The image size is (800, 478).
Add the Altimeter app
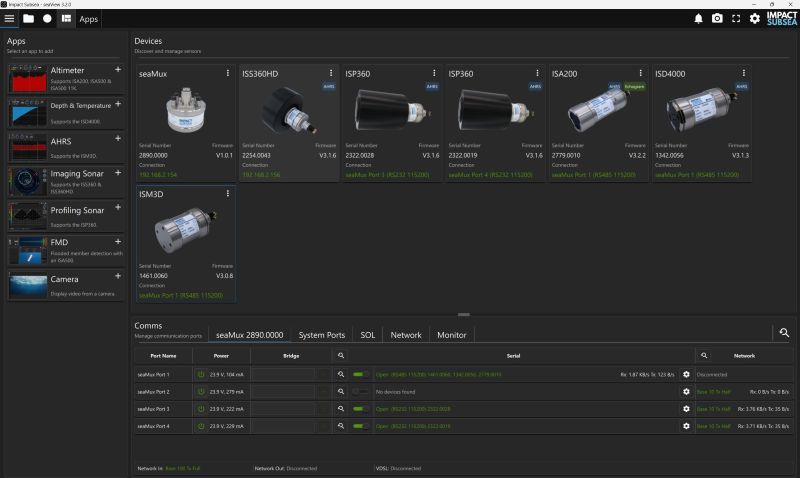[118, 69]
